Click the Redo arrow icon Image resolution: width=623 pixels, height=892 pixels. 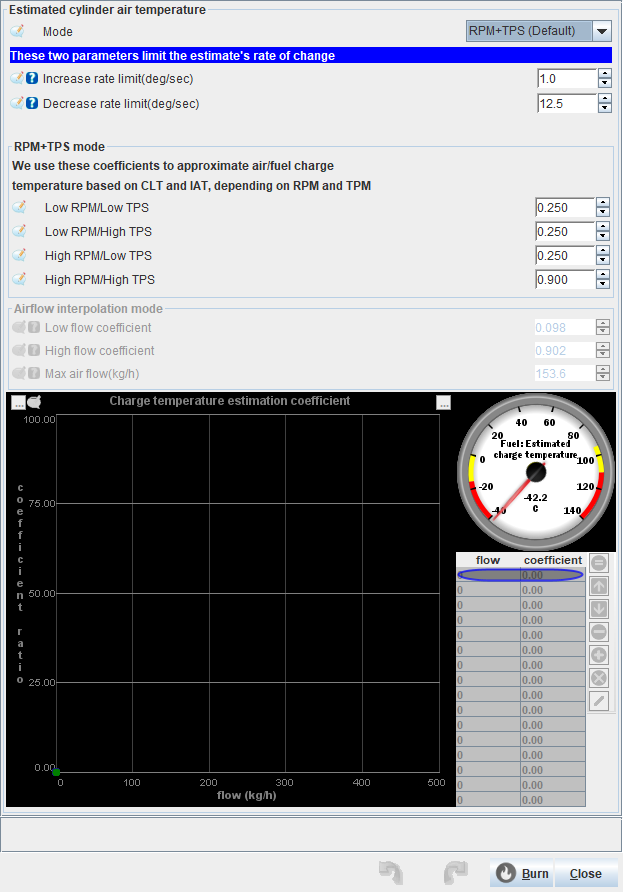point(456,873)
